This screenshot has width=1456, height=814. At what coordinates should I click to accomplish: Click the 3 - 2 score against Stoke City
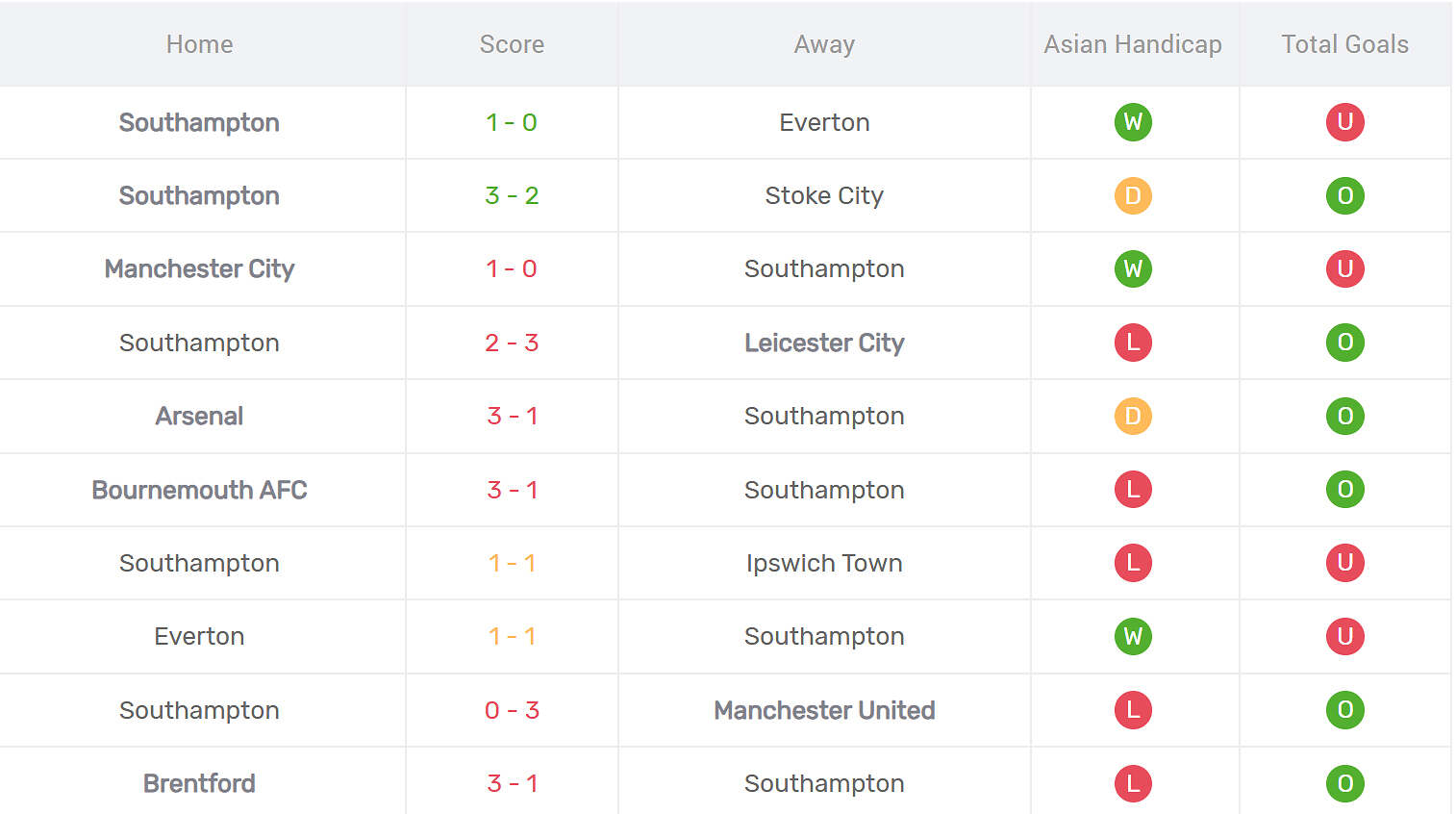point(512,196)
